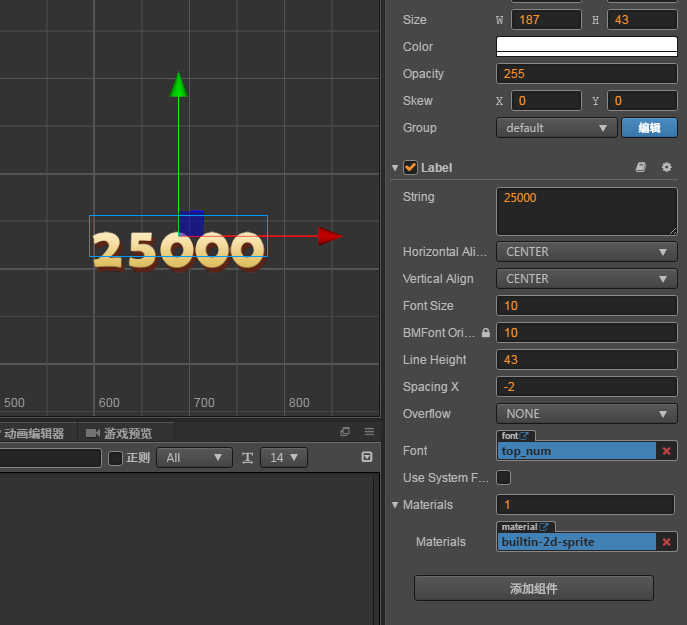The width and height of the screenshot is (687, 625).
Task: Click the BMFont Original Size lock icon
Action: click(485, 333)
